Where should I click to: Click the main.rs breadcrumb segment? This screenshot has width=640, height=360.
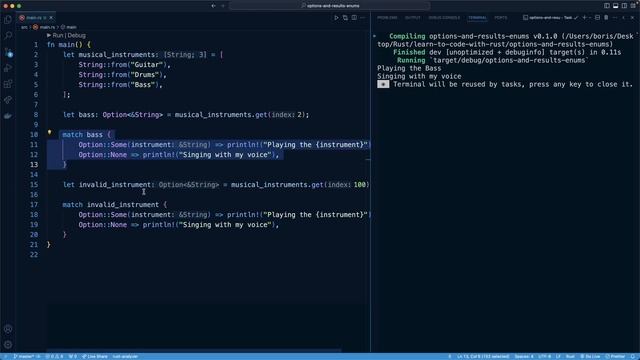[44, 27]
